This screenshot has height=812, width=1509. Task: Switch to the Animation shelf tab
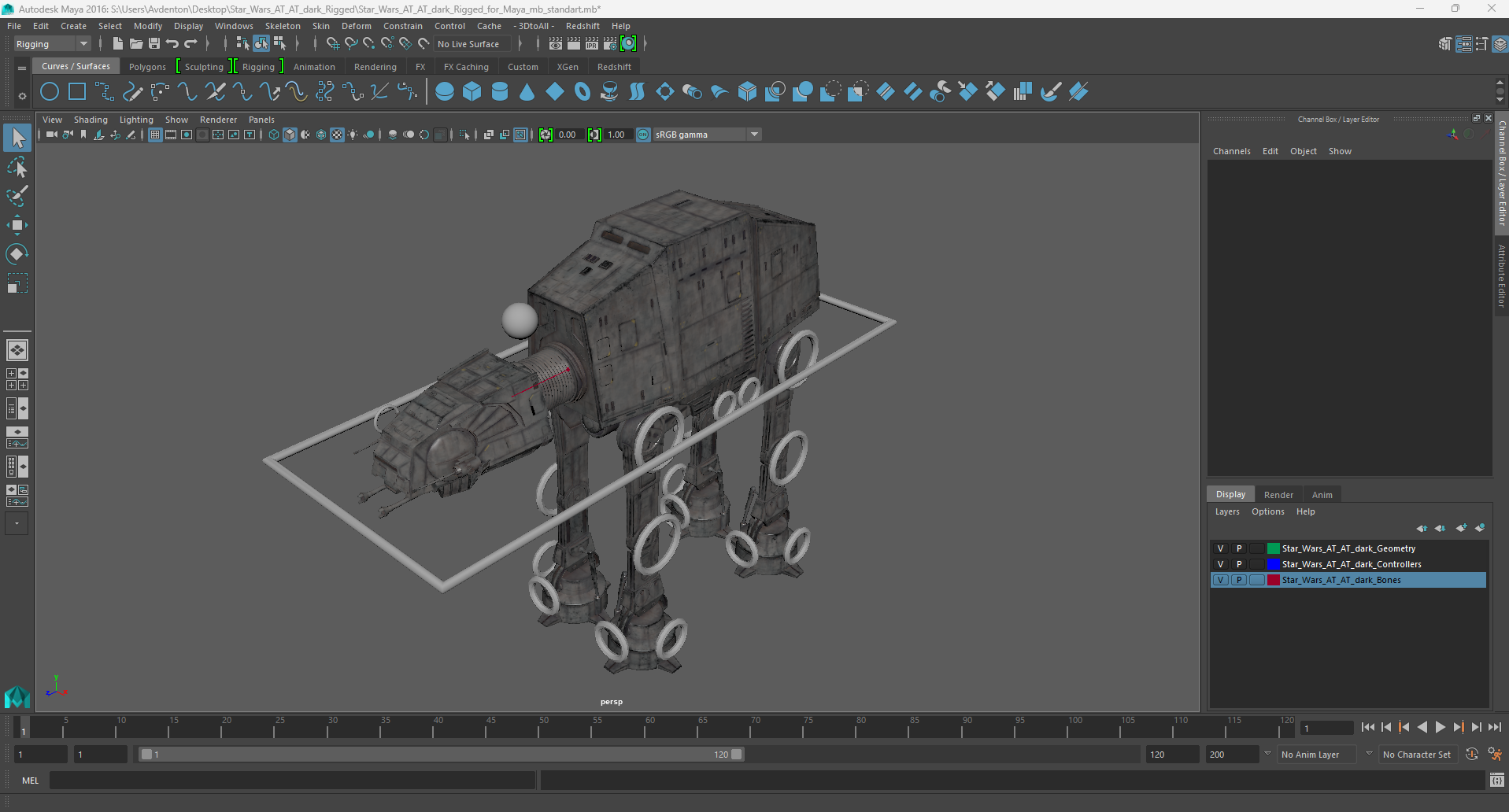[x=314, y=67]
